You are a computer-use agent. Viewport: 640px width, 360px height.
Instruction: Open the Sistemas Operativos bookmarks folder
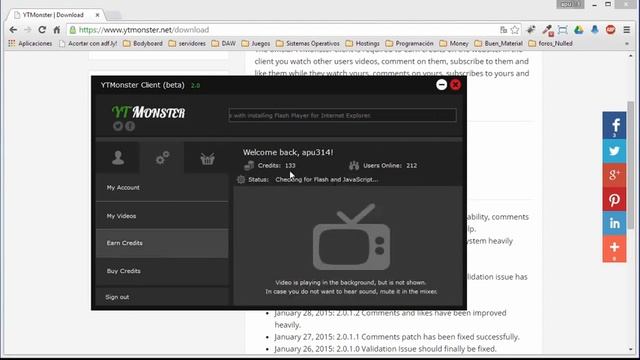pyautogui.click(x=308, y=43)
